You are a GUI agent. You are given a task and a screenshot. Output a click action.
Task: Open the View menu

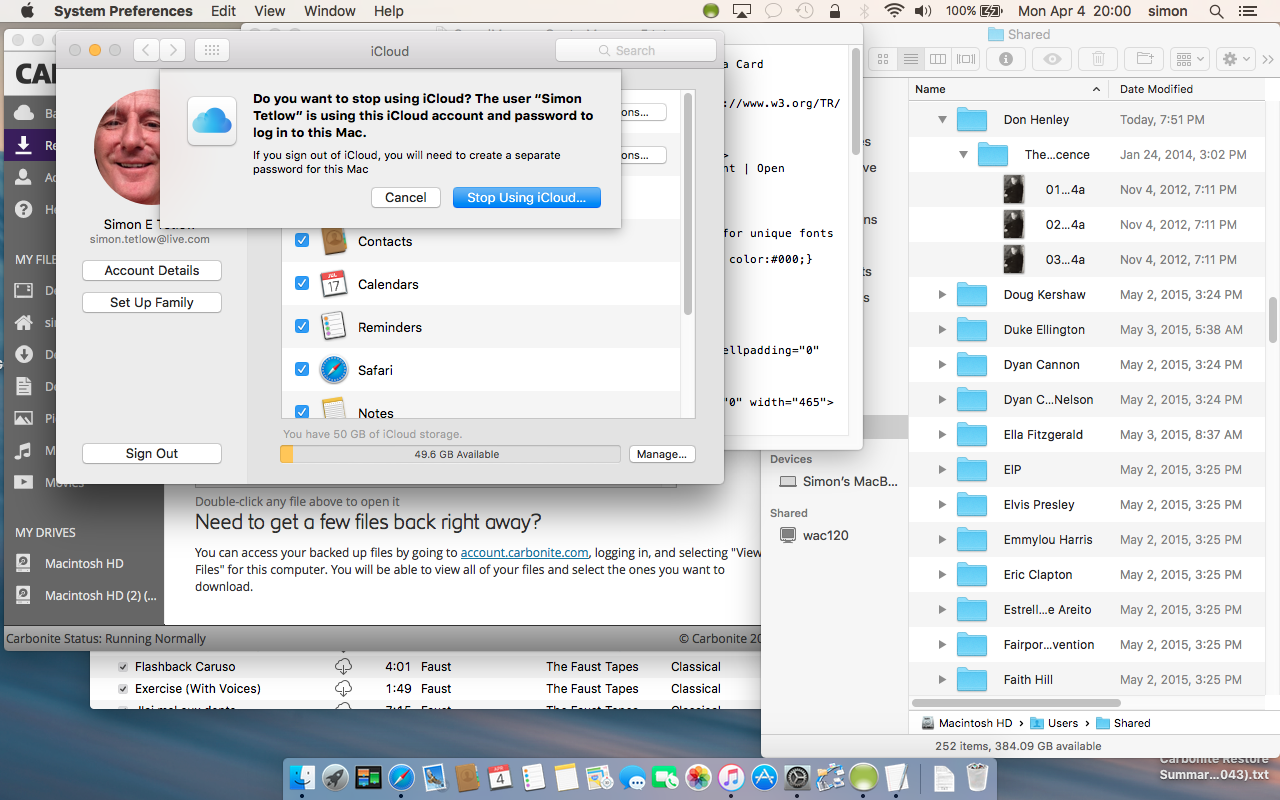click(270, 11)
